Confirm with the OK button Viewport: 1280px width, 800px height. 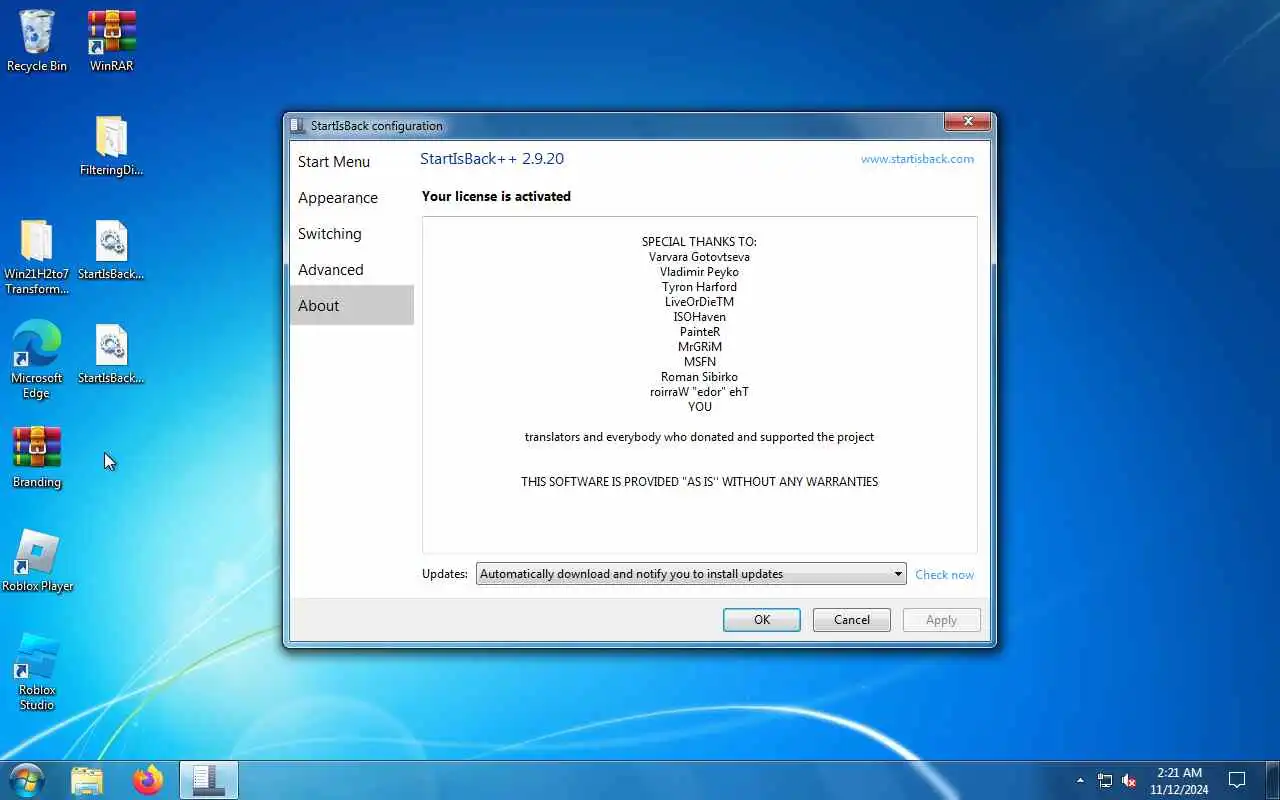click(x=762, y=620)
